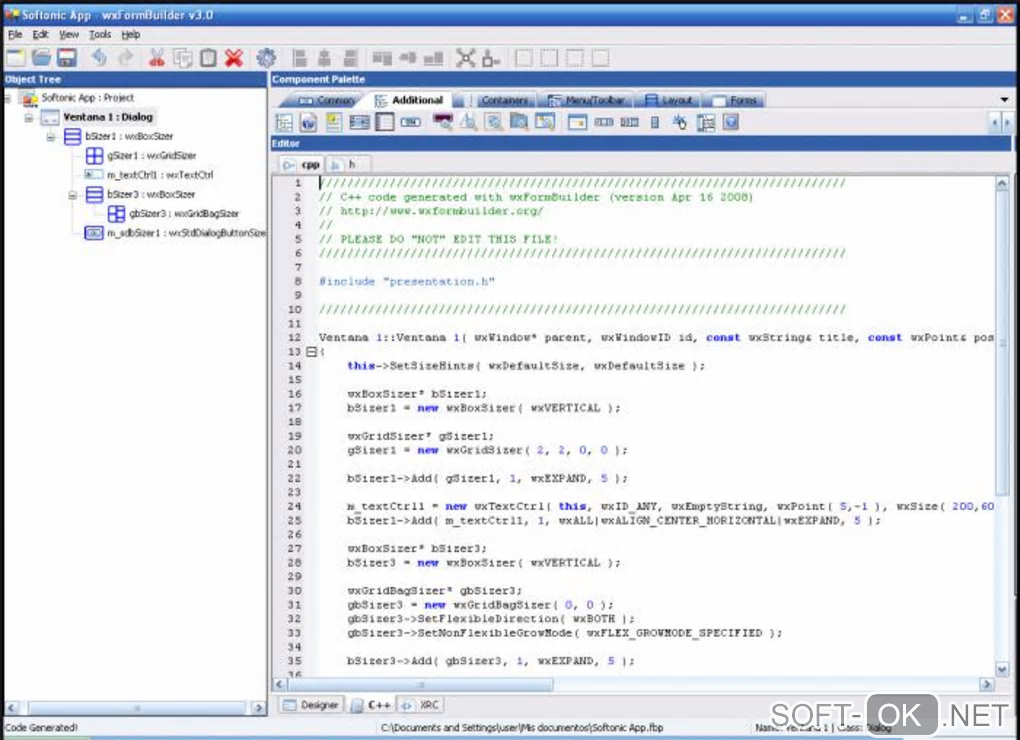The width and height of the screenshot is (1020, 740).
Task: Click the Generate Code gear icon
Action: click(266, 58)
